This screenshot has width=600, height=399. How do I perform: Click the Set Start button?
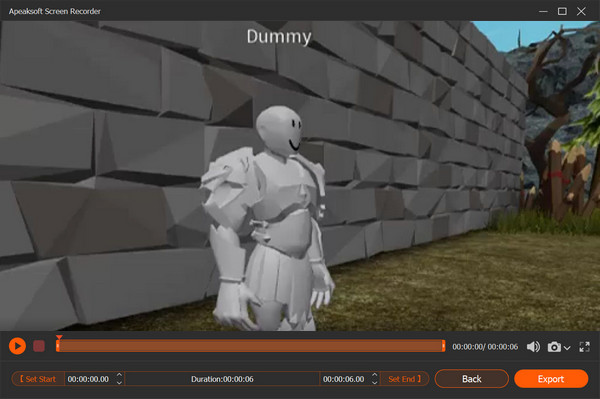(x=38, y=379)
